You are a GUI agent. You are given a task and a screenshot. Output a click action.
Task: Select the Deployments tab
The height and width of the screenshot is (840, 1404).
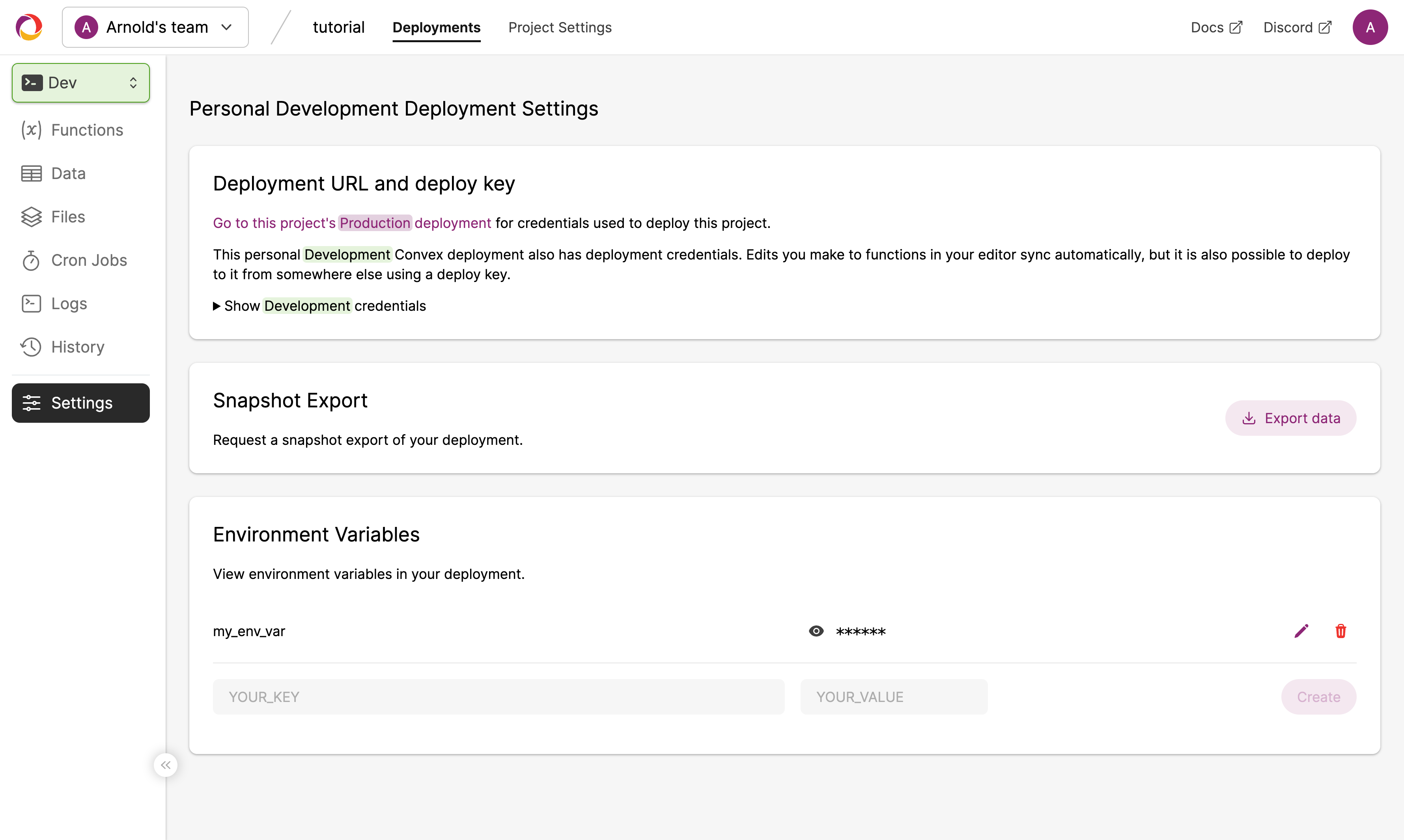436,27
